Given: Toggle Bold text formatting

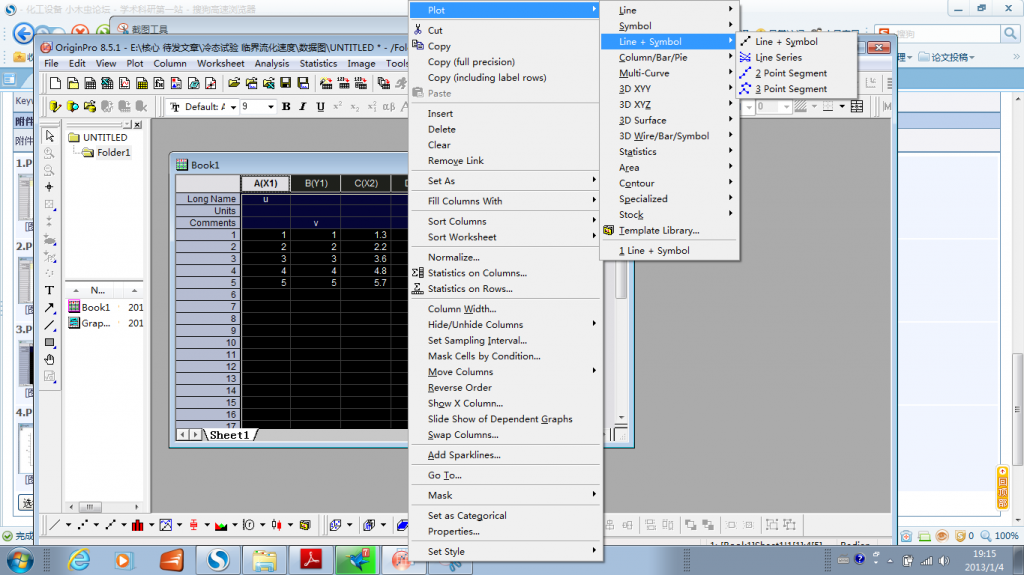Looking at the screenshot, I should pos(286,107).
